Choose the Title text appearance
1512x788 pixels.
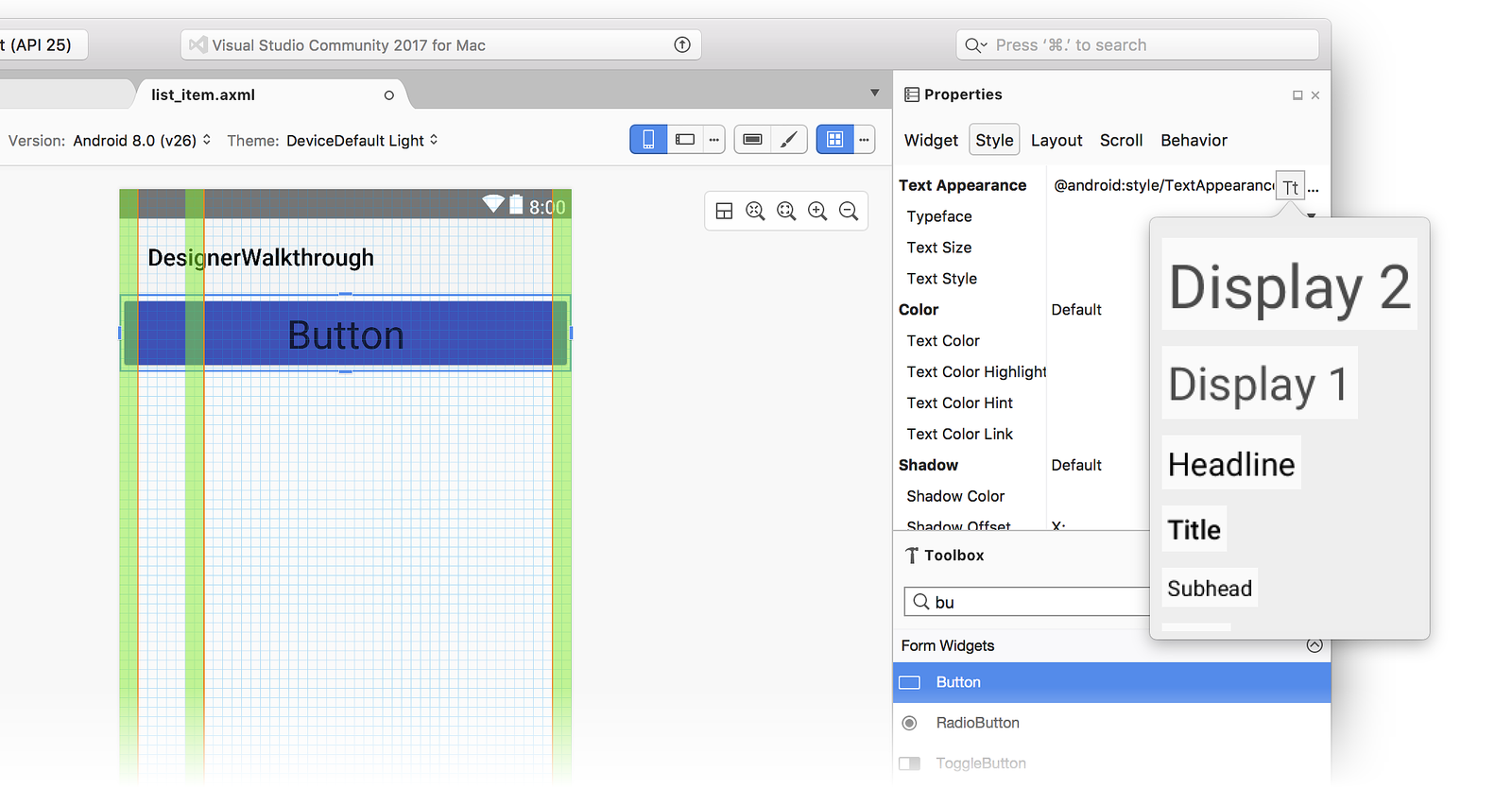click(1194, 529)
